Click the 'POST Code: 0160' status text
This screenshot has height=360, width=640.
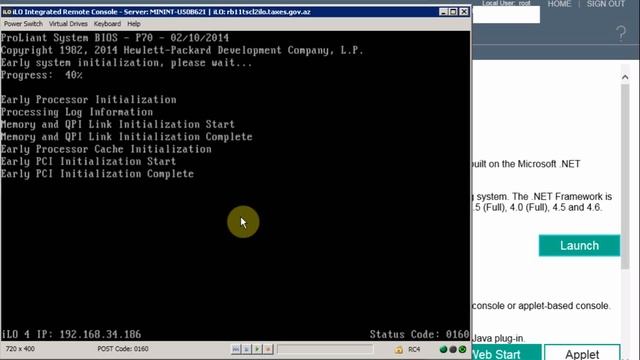click(x=122, y=349)
